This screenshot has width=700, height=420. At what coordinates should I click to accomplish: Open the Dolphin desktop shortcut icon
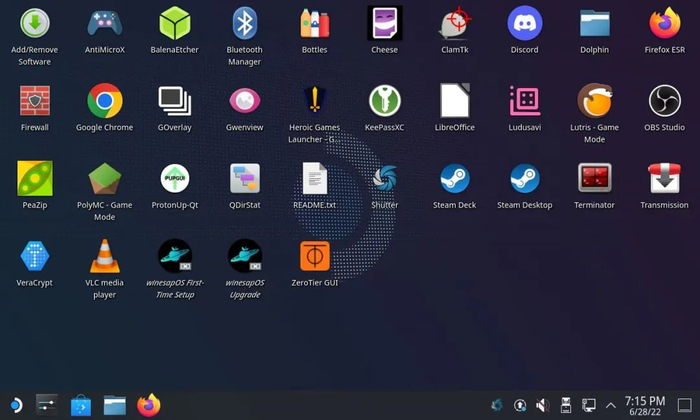(595, 23)
